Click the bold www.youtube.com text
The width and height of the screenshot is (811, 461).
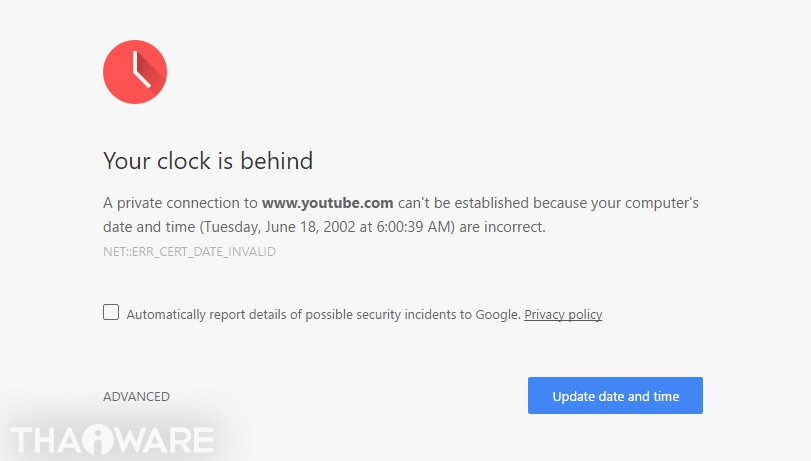click(327, 203)
